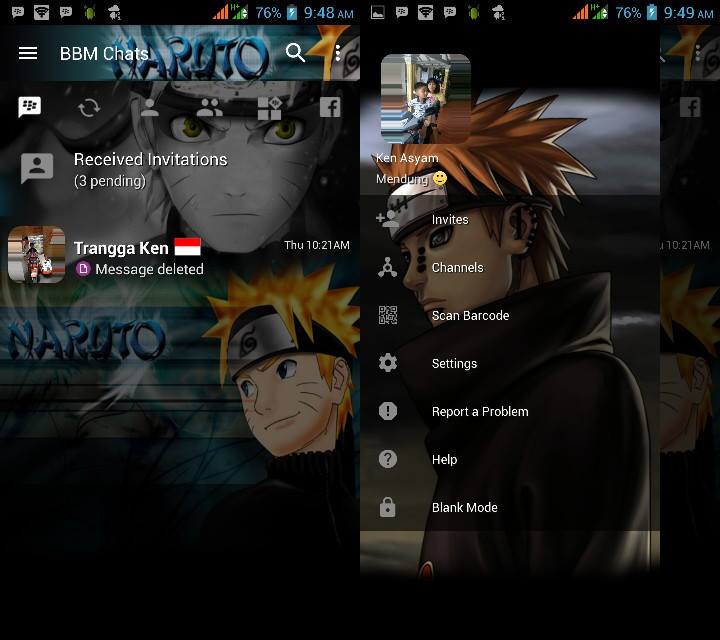The height and width of the screenshot is (640, 720).
Task: Tap the Wi-Fi notification icon in left status bar
Action: tap(42, 12)
